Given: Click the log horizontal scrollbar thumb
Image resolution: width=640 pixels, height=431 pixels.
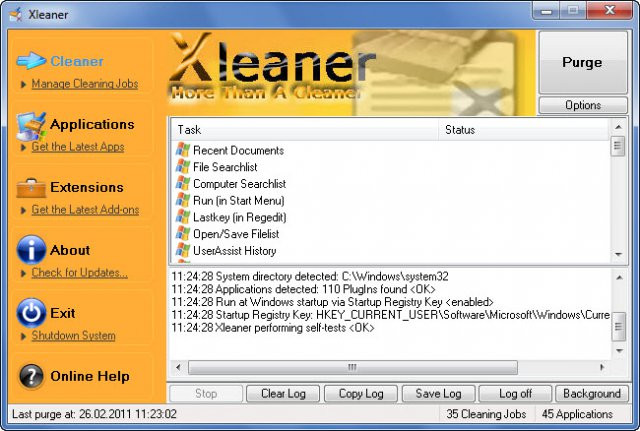Looking at the screenshot, I should pyautogui.click(x=353, y=367).
